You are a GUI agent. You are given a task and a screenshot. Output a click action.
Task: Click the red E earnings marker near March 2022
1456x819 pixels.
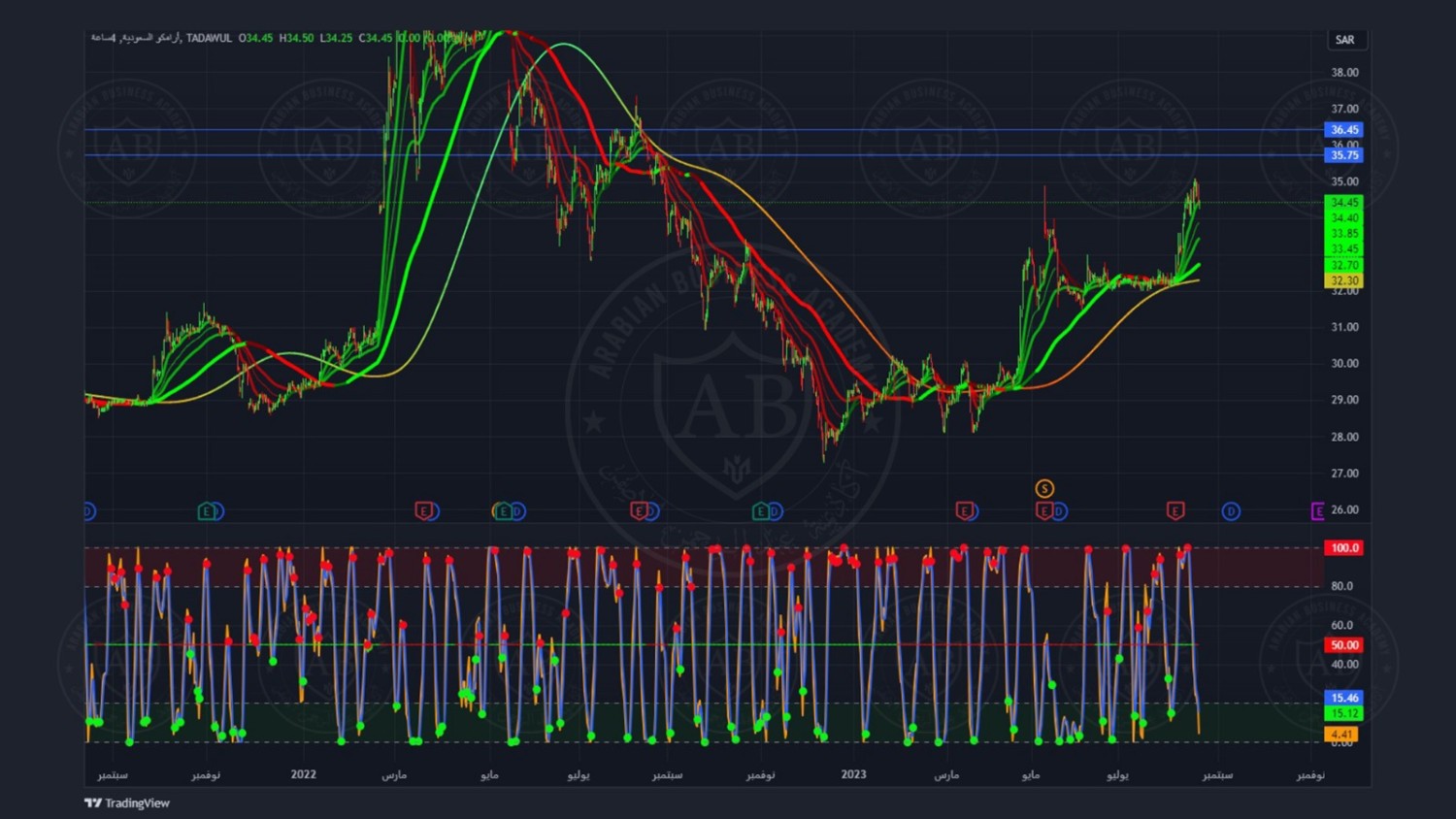pos(423,510)
